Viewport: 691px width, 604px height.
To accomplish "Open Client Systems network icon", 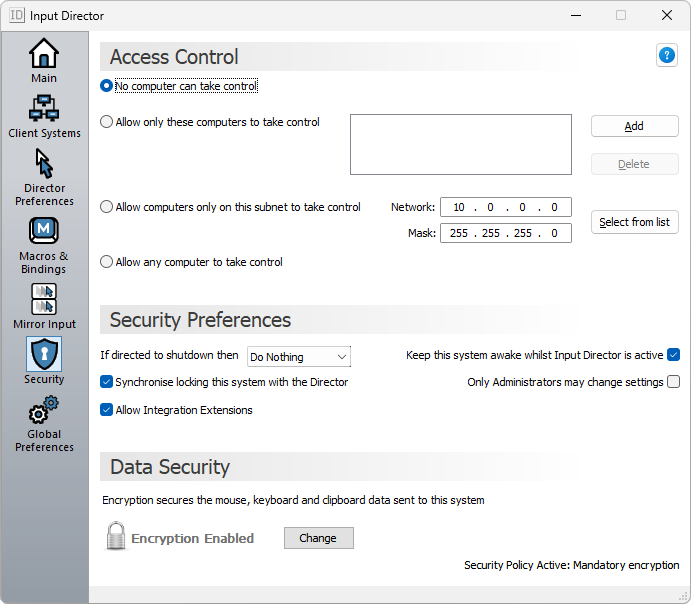I will [x=44, y=108].
